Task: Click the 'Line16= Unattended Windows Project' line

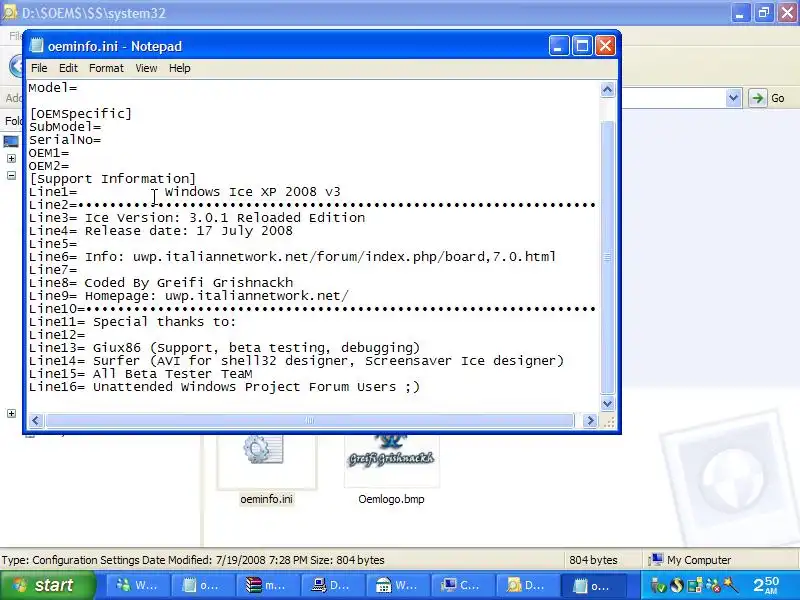Action: [224, 387]
